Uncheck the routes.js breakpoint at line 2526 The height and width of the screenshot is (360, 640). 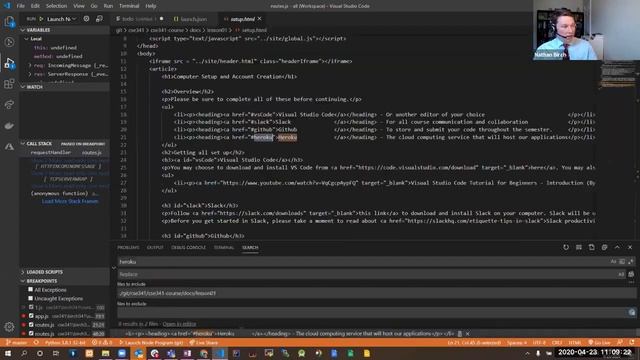pyautogui.click(x=31, y=325)
